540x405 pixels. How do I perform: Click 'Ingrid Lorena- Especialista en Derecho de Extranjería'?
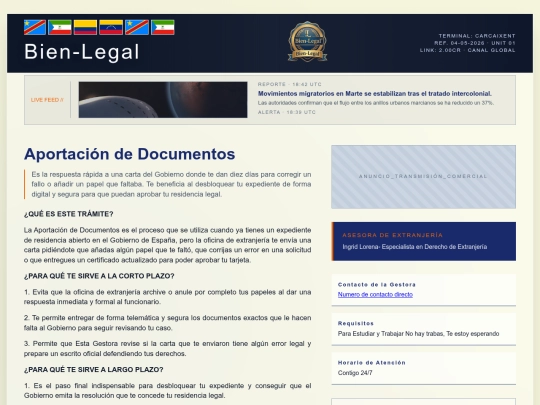[415, 247]
